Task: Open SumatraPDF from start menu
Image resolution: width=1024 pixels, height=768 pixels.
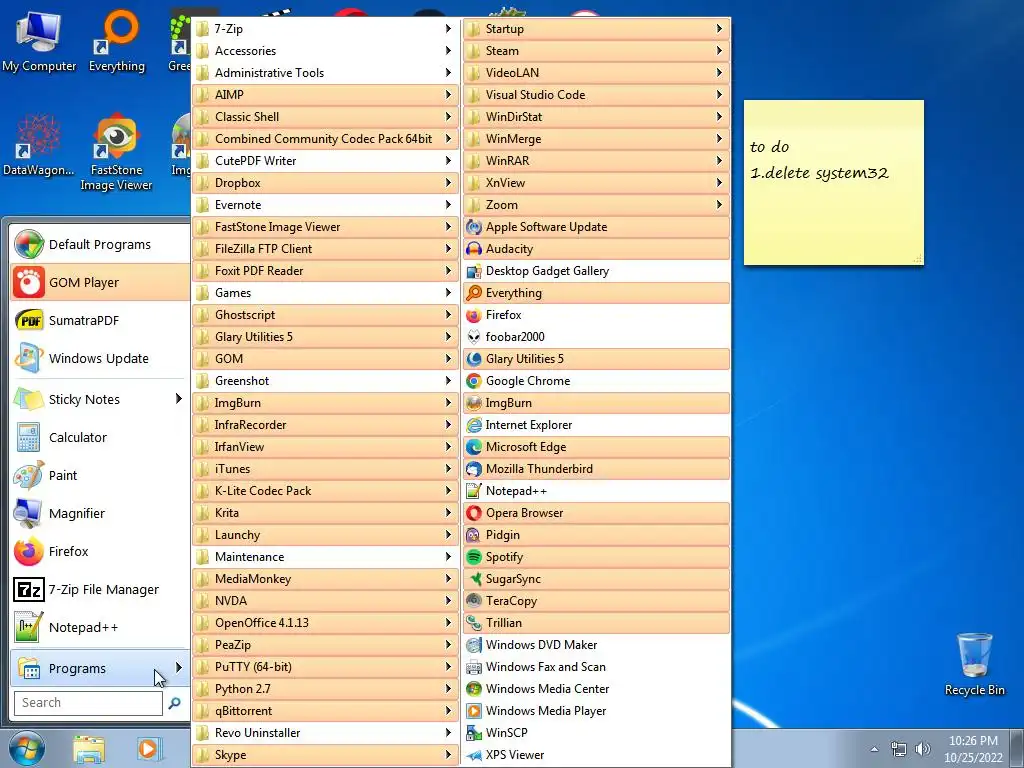Action: 100,321
